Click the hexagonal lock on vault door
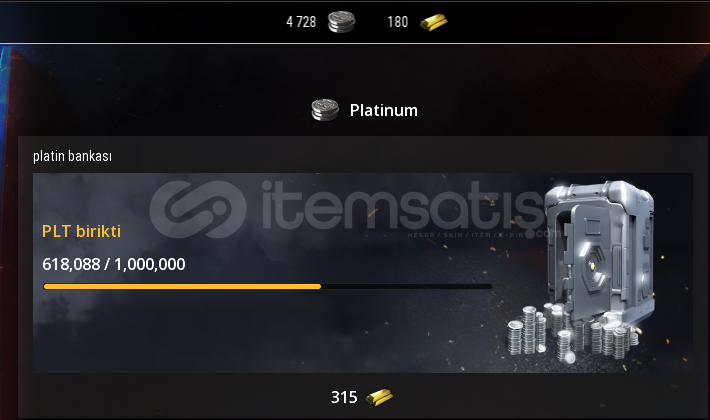Image resolution: width=710 pixels, height=420 pixels. tap(594, 264)
